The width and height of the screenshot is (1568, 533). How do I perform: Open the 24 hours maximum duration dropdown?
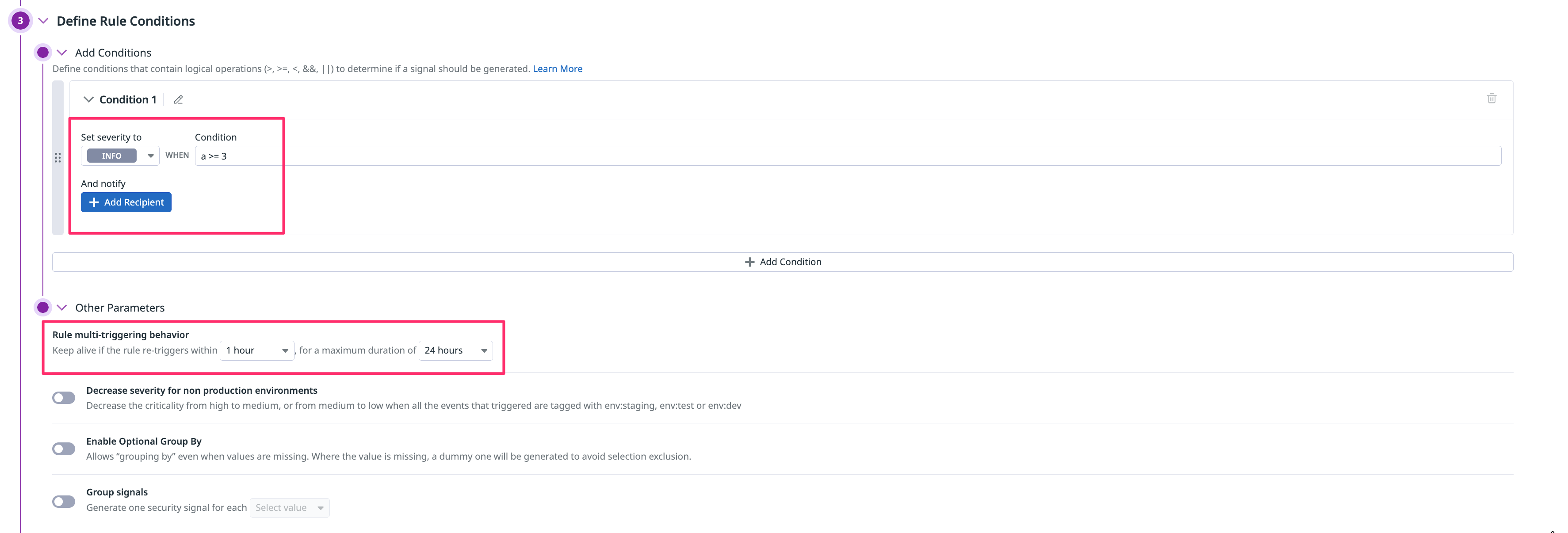(455, 350)
